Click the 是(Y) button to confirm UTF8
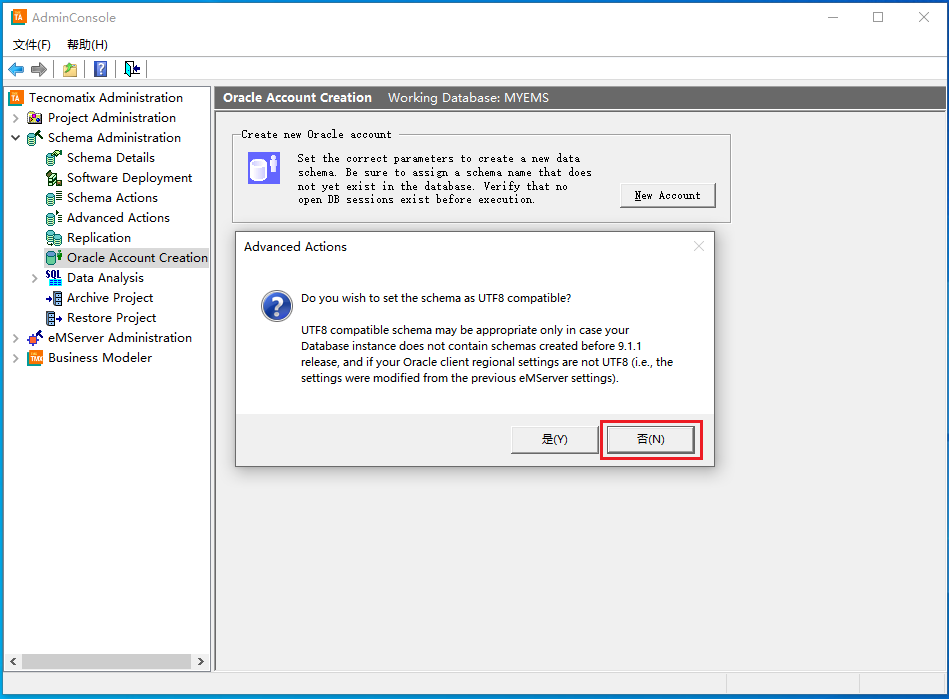This screenshot has width=949, height=699. pos(554,440)
